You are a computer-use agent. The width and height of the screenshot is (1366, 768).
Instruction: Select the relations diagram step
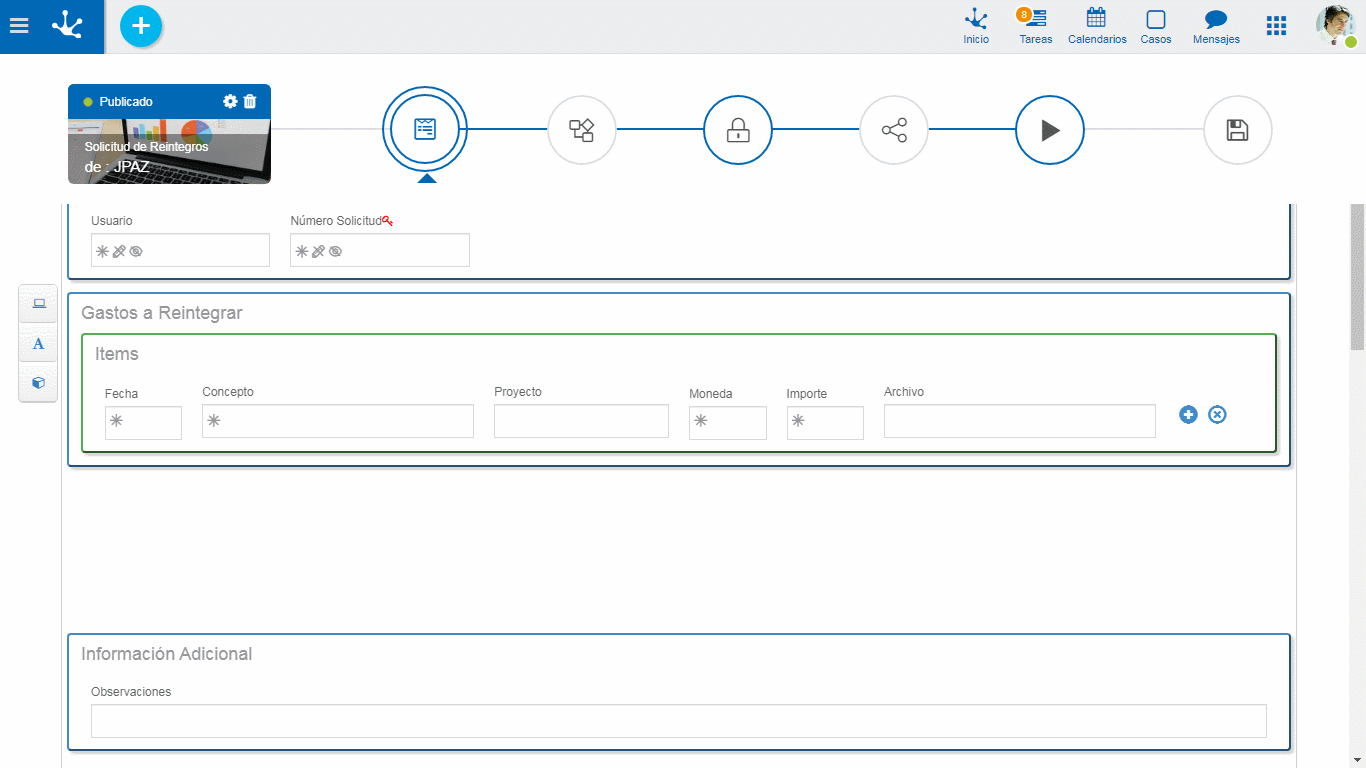582,130
